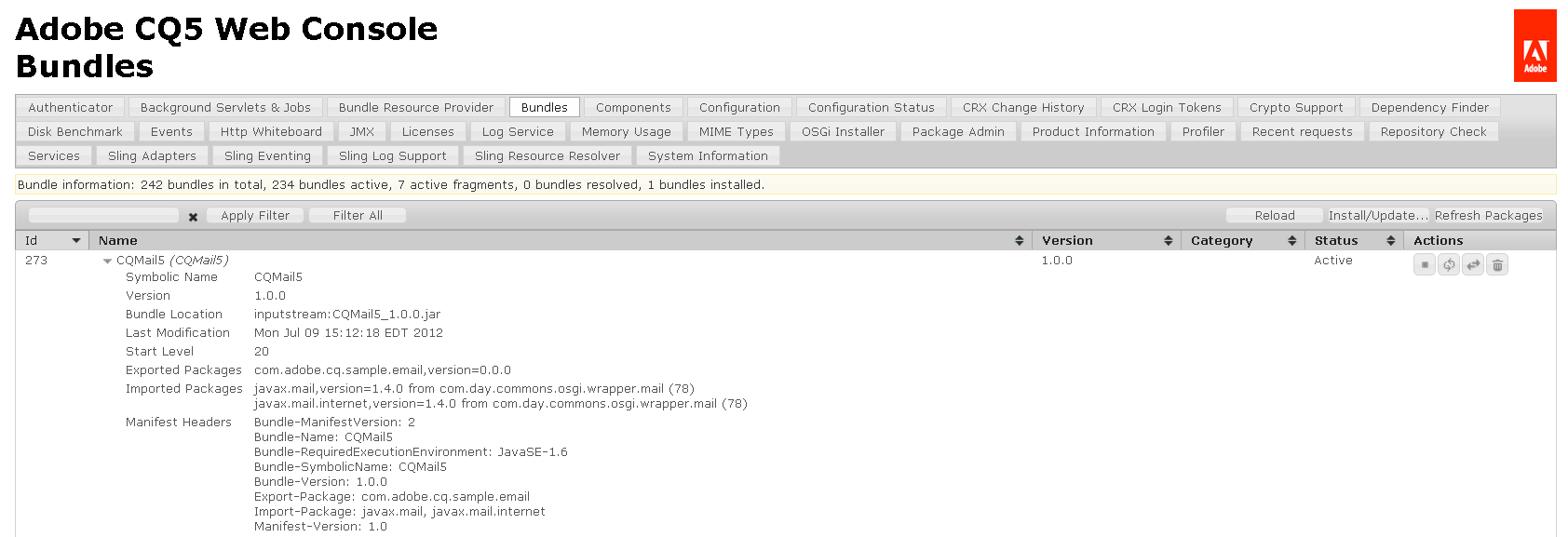This screenshot has width=1568, height=537.
Task: Click the Active status text
Action: tap(1333, 261)
